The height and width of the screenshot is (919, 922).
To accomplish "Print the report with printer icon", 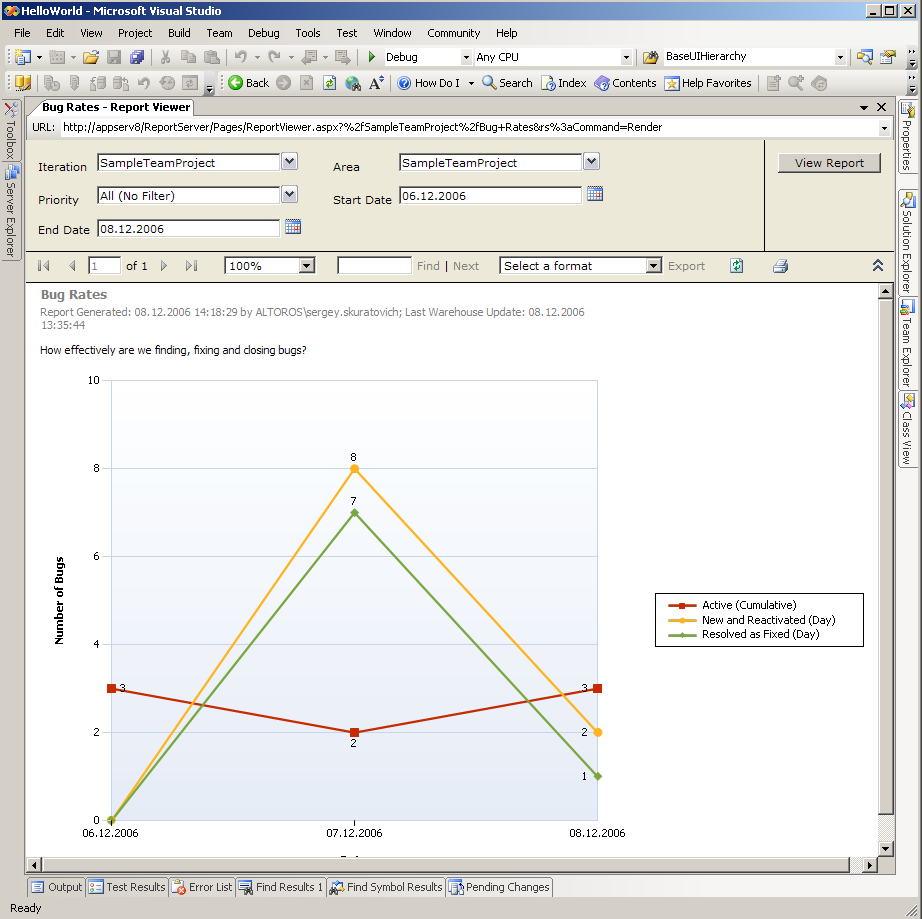I will click(x=780, y=266).
